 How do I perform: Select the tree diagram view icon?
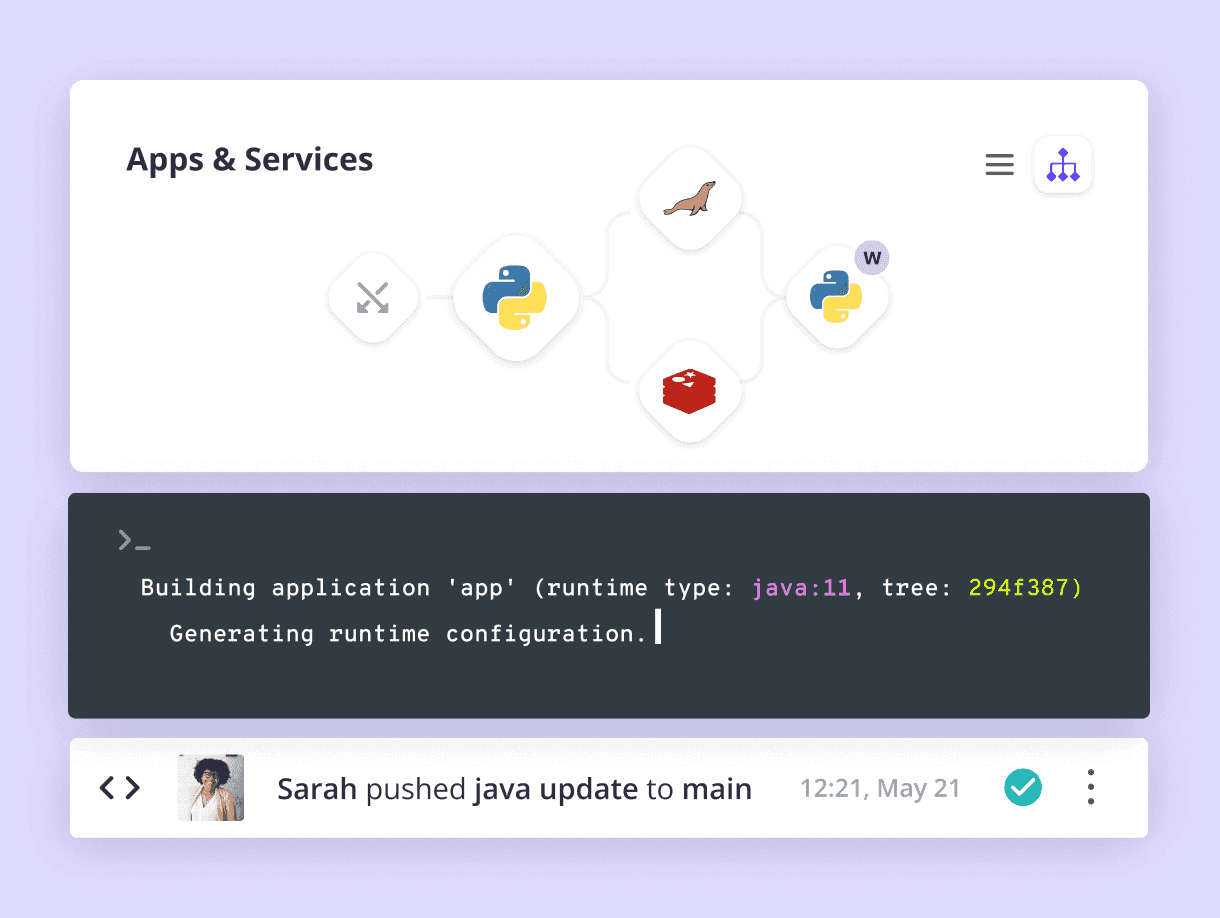[1063, 165]
